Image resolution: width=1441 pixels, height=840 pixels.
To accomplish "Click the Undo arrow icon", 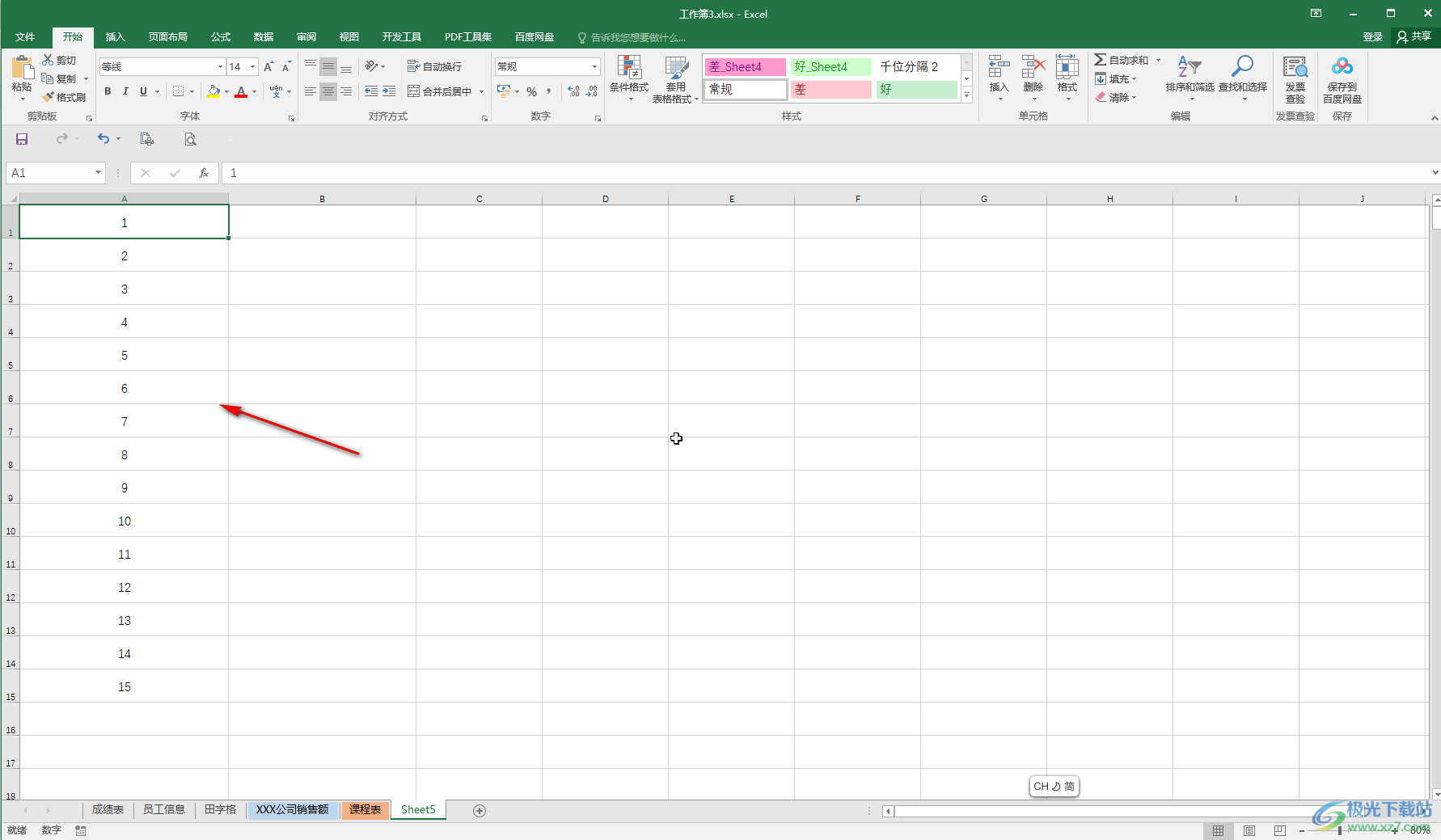I will [104, 139].
